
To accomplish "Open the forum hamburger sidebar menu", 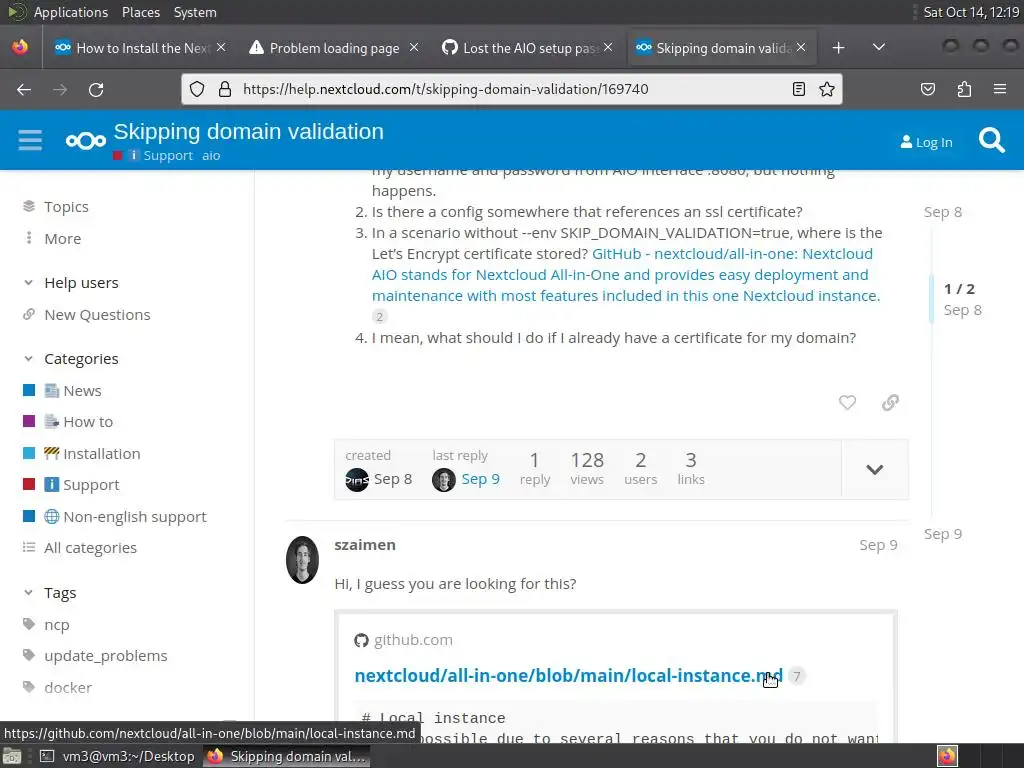I will pyautogui.click(x=30, y=140).
